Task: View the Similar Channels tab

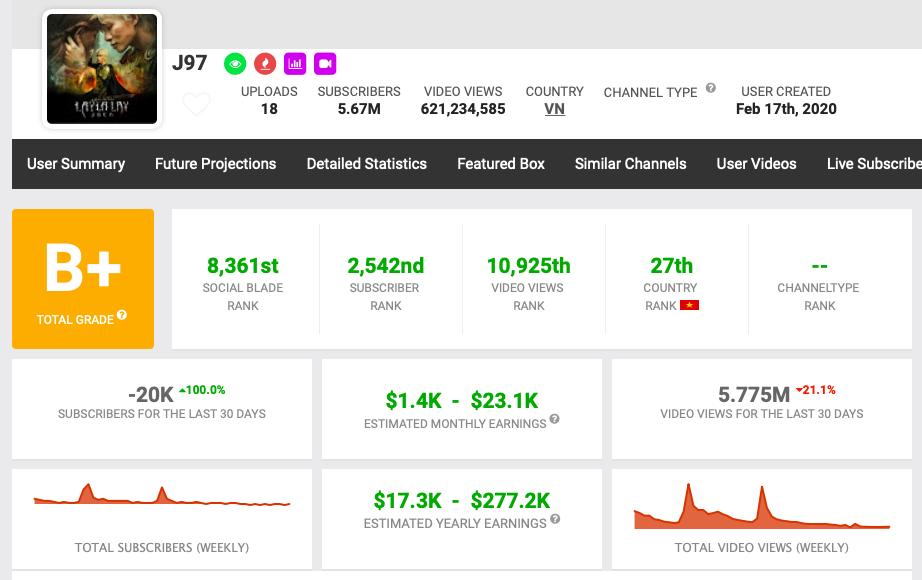Action: (630, 164)
